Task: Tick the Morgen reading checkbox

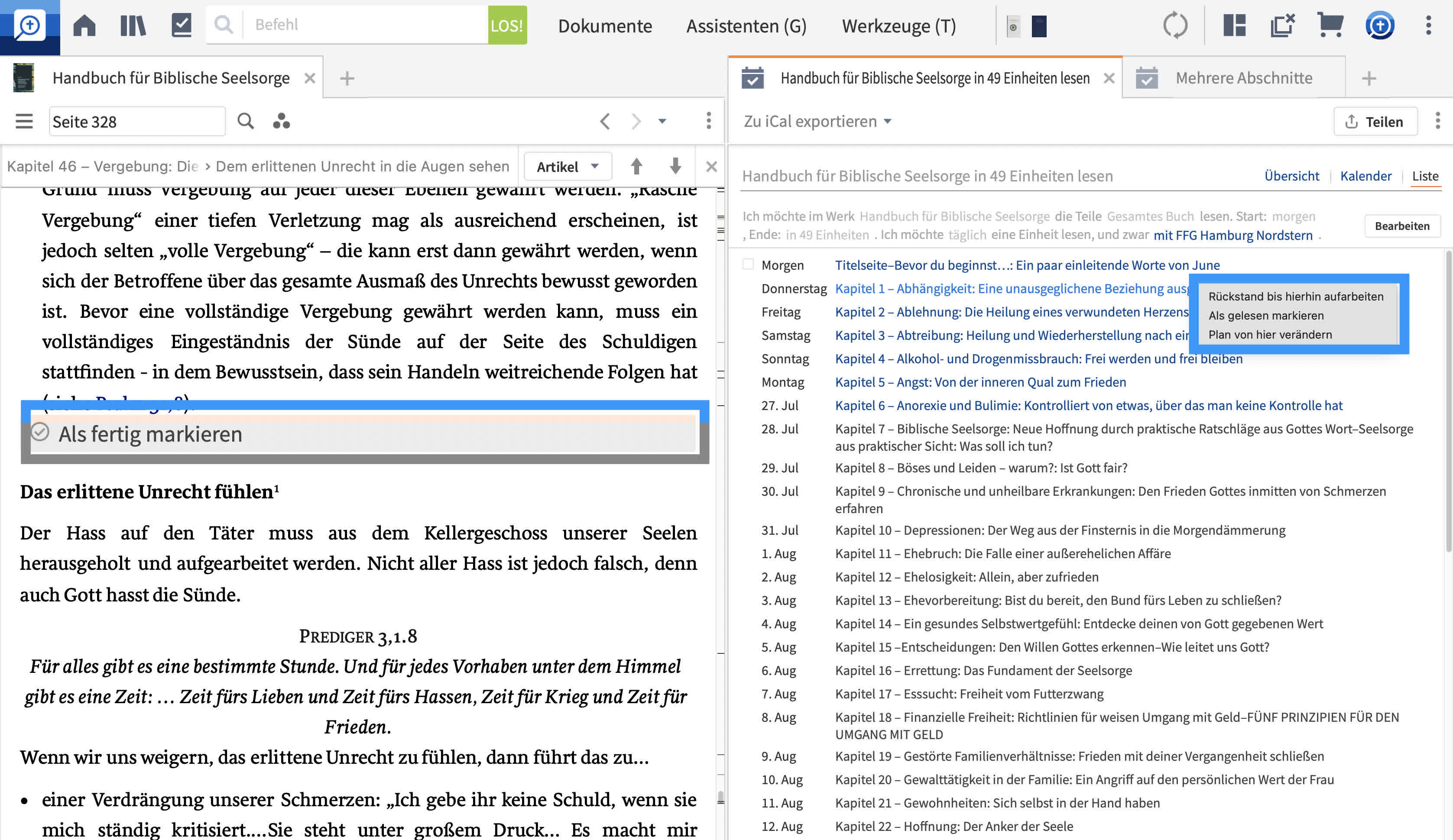Action: point(748,265)
